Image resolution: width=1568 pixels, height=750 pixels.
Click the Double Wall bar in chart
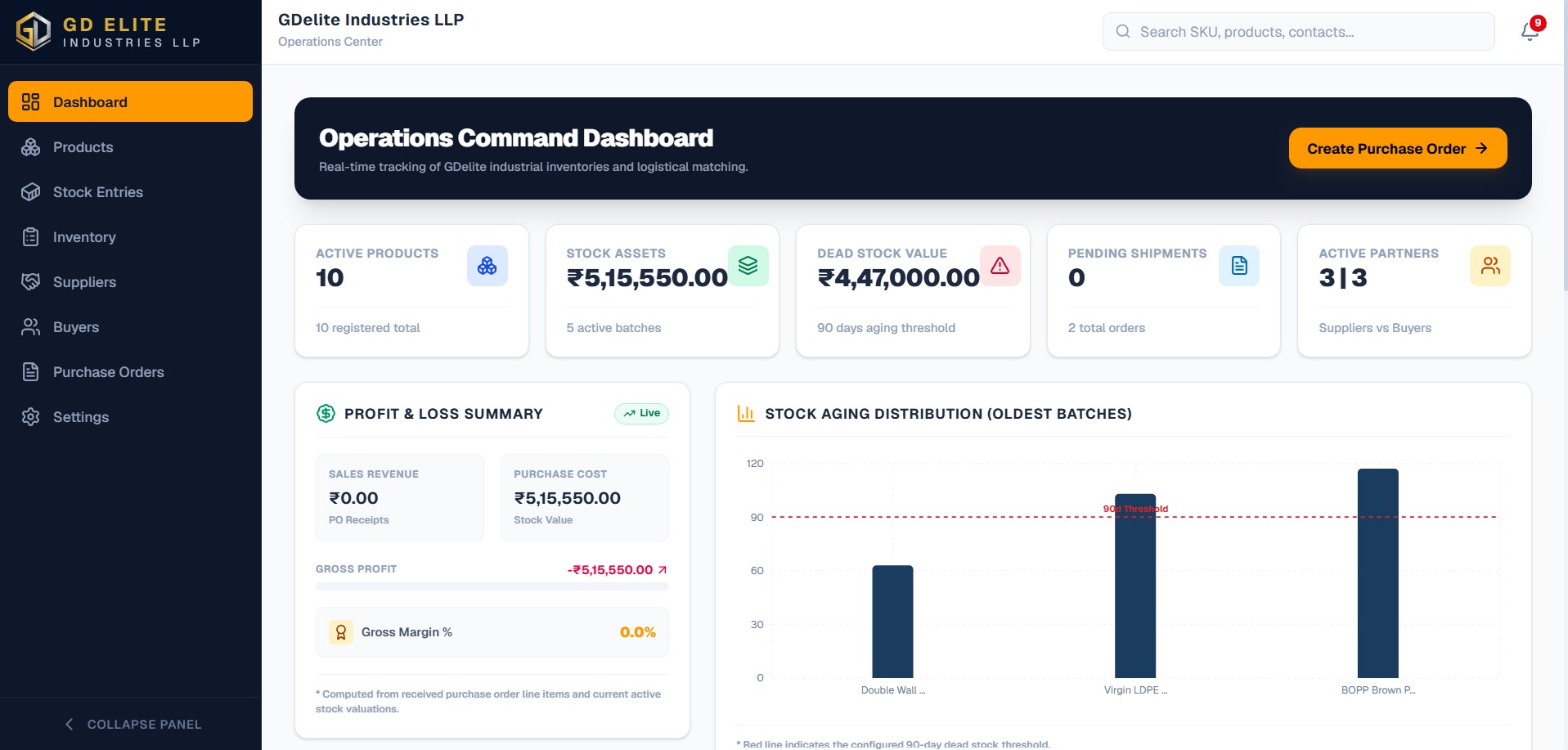point(892,621)
